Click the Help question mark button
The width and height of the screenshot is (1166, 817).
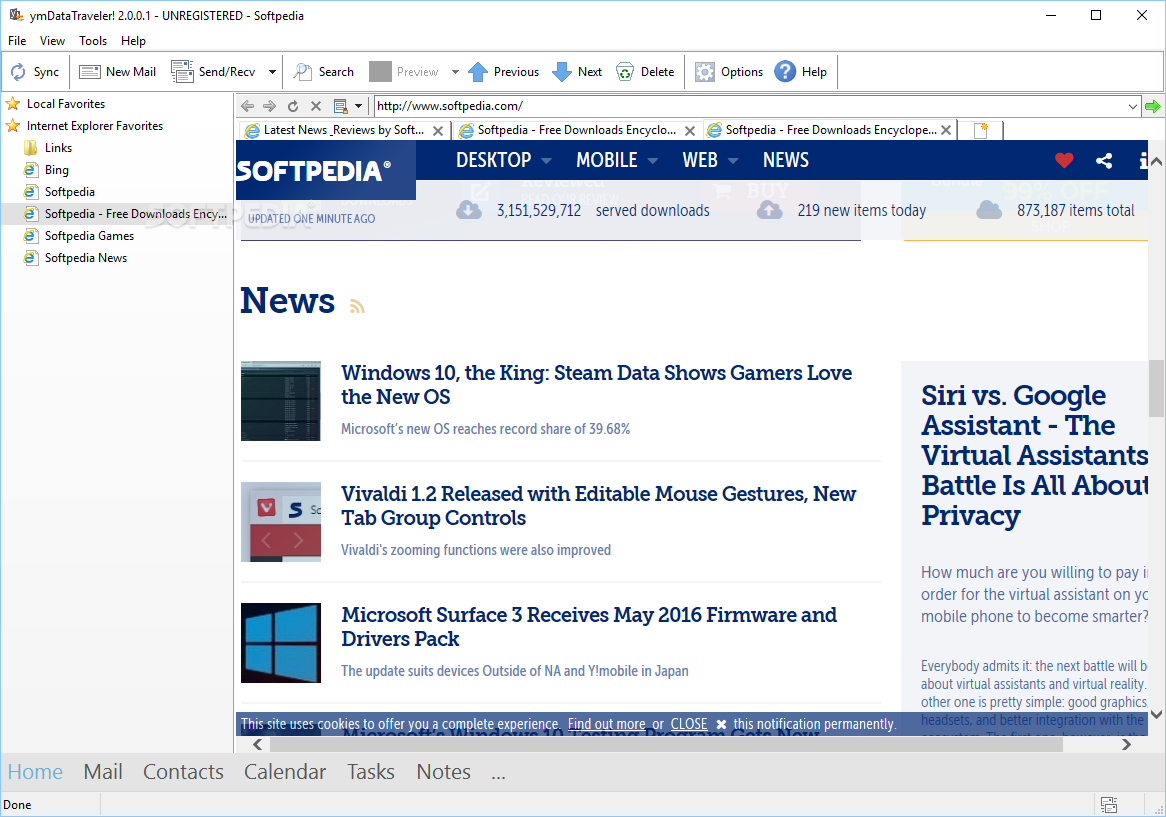(x=801, y=72)
